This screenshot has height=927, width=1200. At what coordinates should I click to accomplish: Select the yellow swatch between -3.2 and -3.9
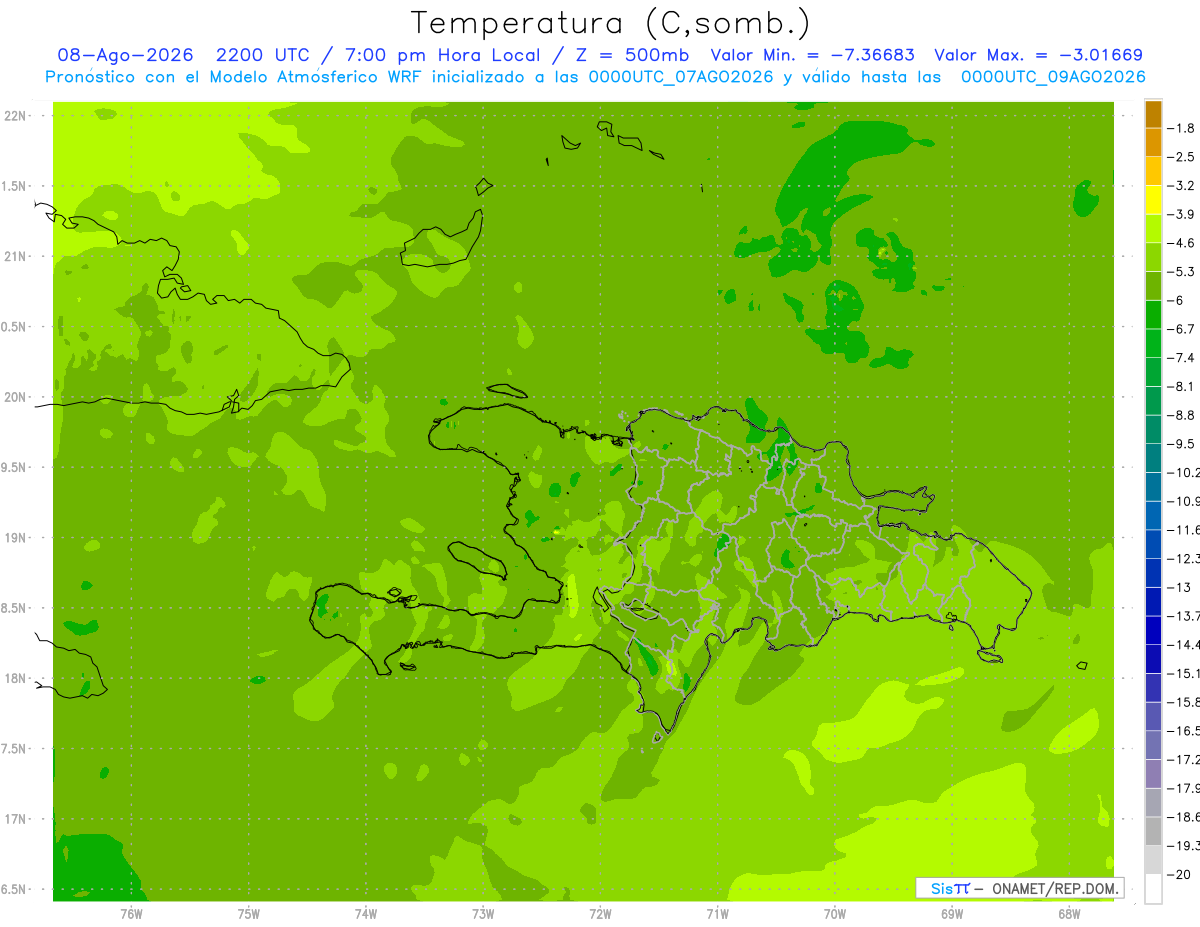tap(1153, 200)
